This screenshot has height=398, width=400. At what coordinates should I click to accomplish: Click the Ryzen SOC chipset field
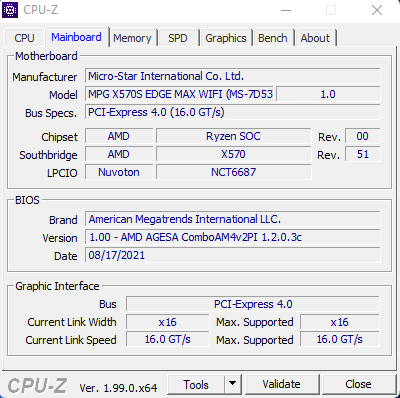coord(233,136)
